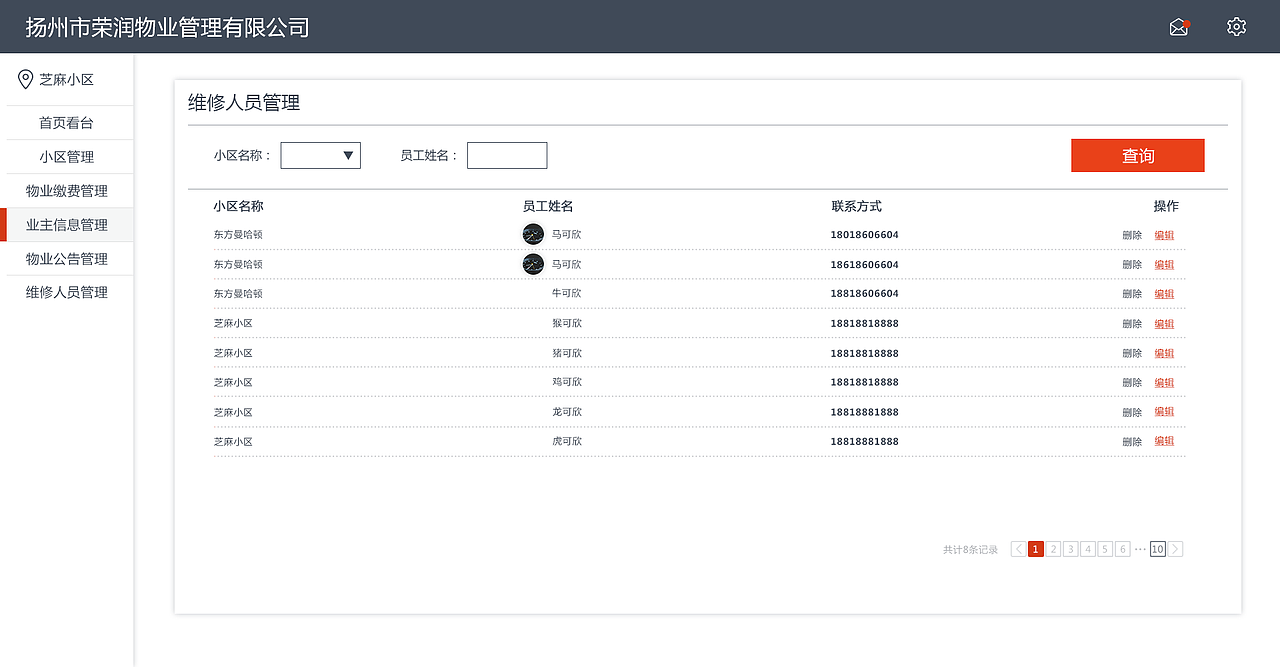Delete 猴可欣's record
Screen dimensions: 1280x667
pos(1132,324)
